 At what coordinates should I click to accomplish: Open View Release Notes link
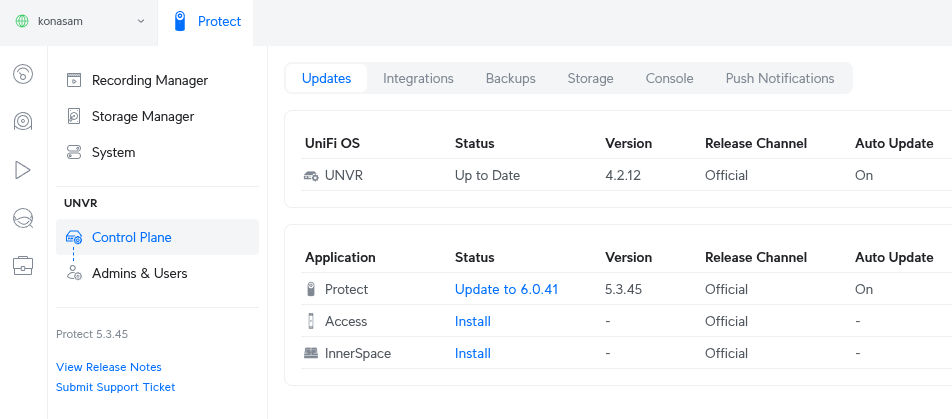109,367
